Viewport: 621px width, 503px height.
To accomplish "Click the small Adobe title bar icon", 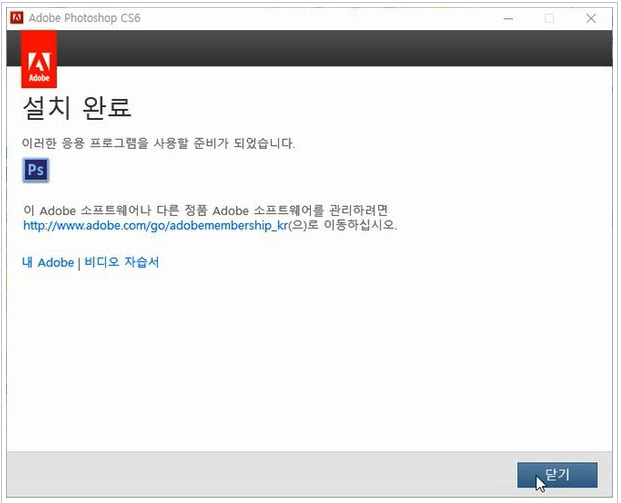I will point(17,18).
